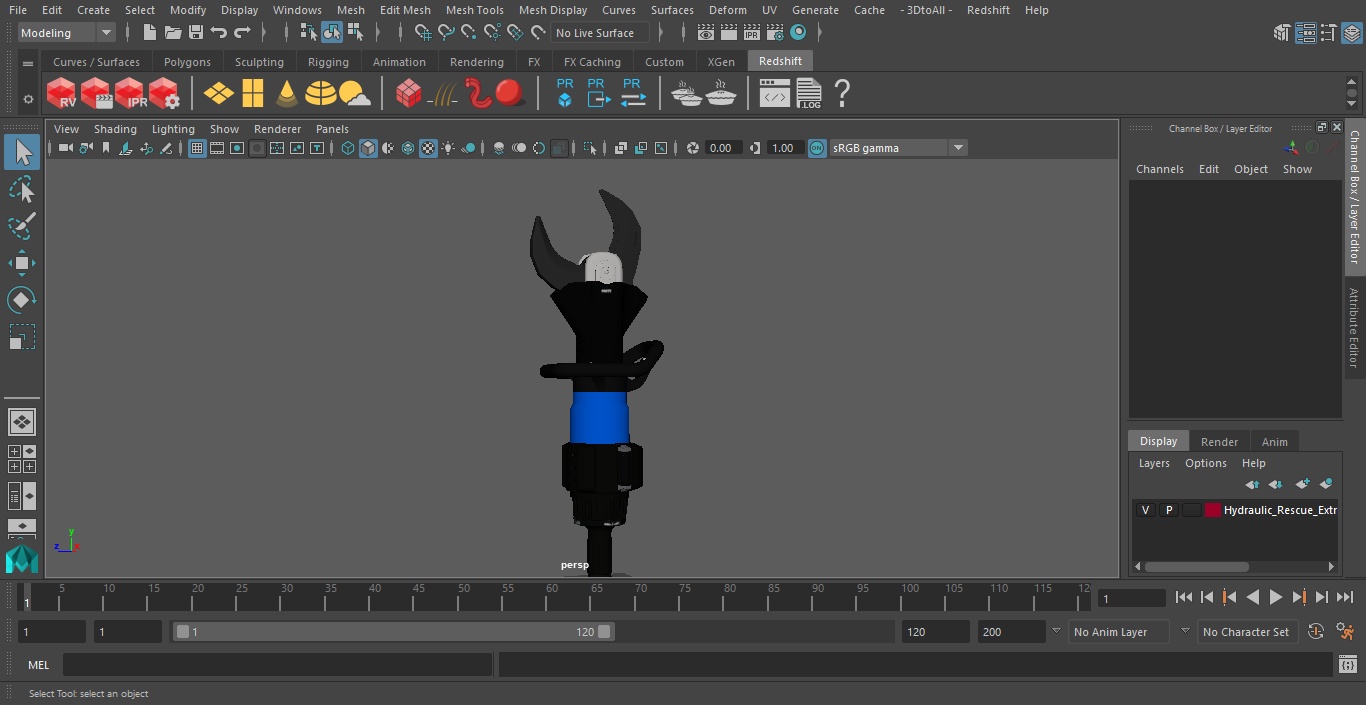Click the Animation preferences running-man icon

[x=1345, y=631]
